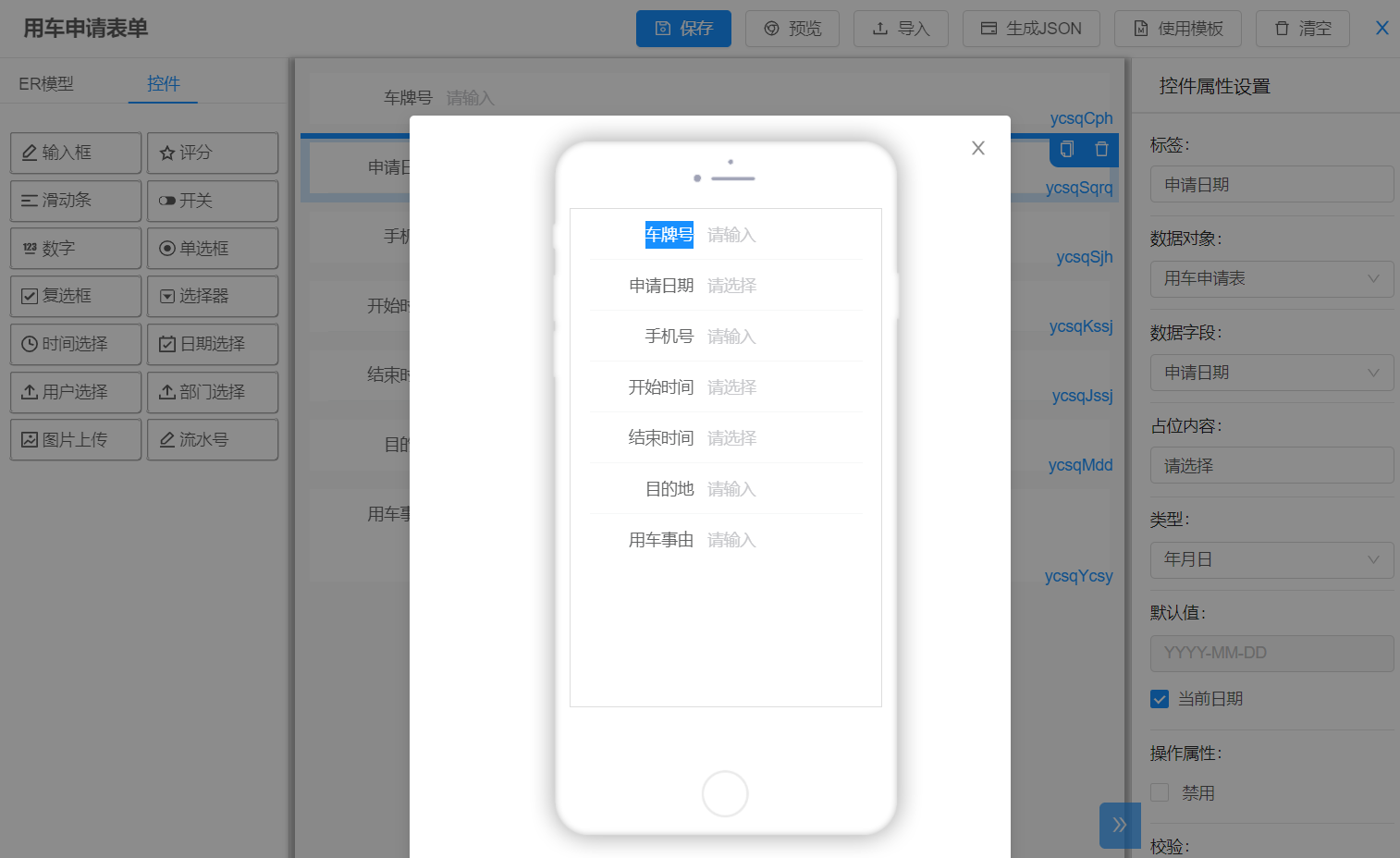Open the 数据对象 dropdown
This screenshot has width=1400, height=858.
point(1271,278)
